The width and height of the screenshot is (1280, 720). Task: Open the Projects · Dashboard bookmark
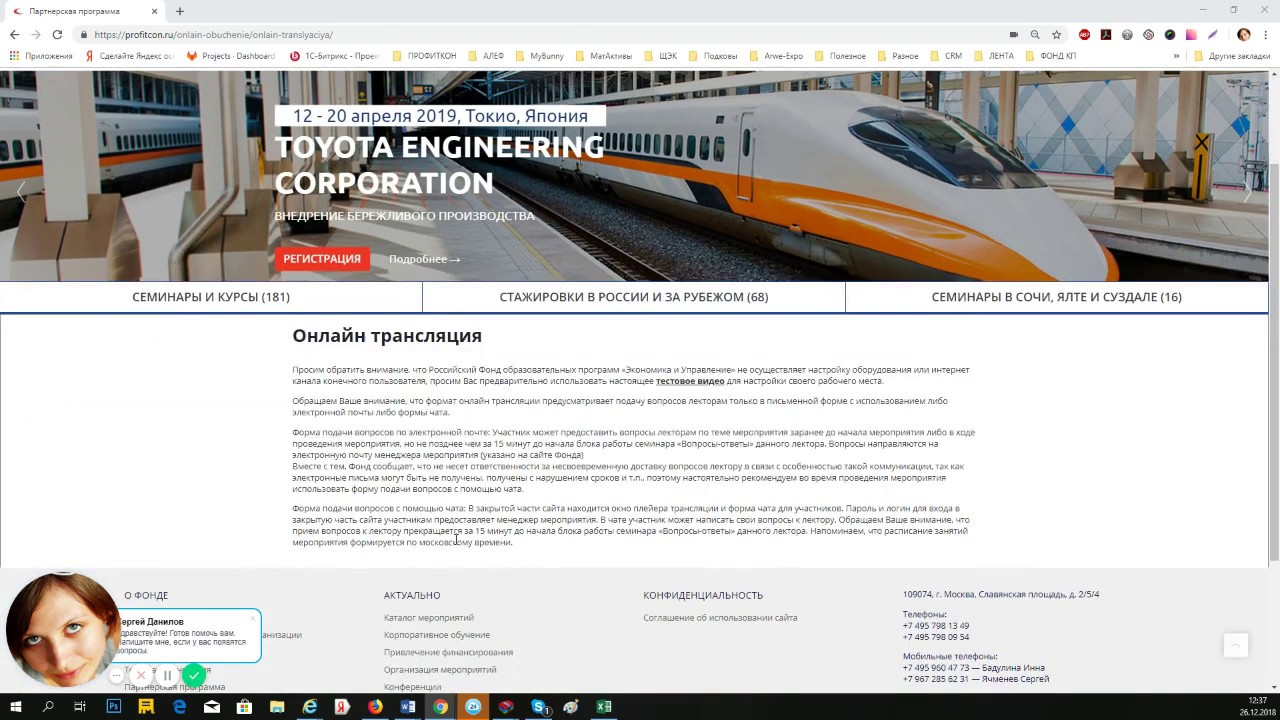(x=230, y=56)
